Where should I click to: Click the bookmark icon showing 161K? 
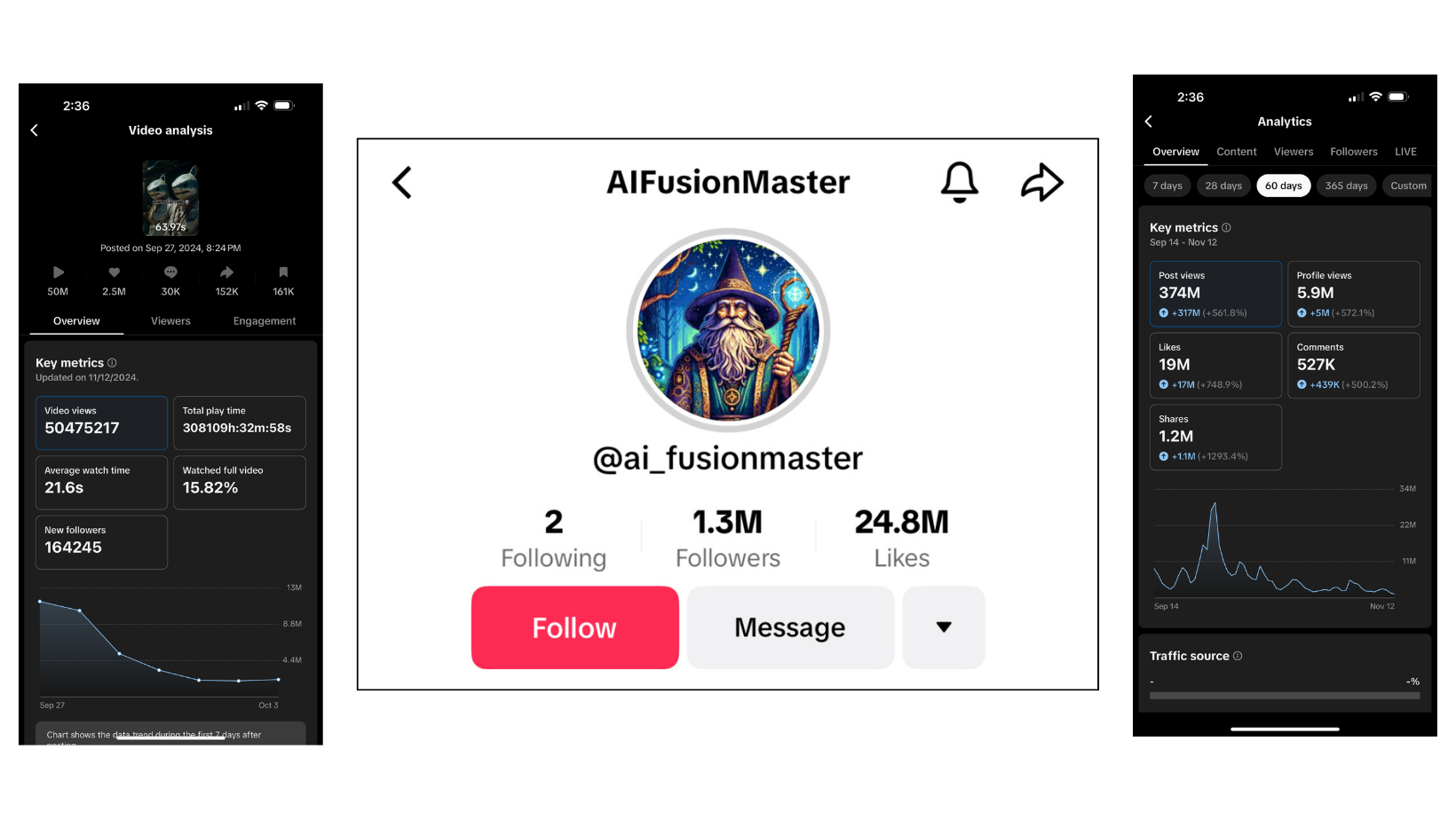point(283,272)
